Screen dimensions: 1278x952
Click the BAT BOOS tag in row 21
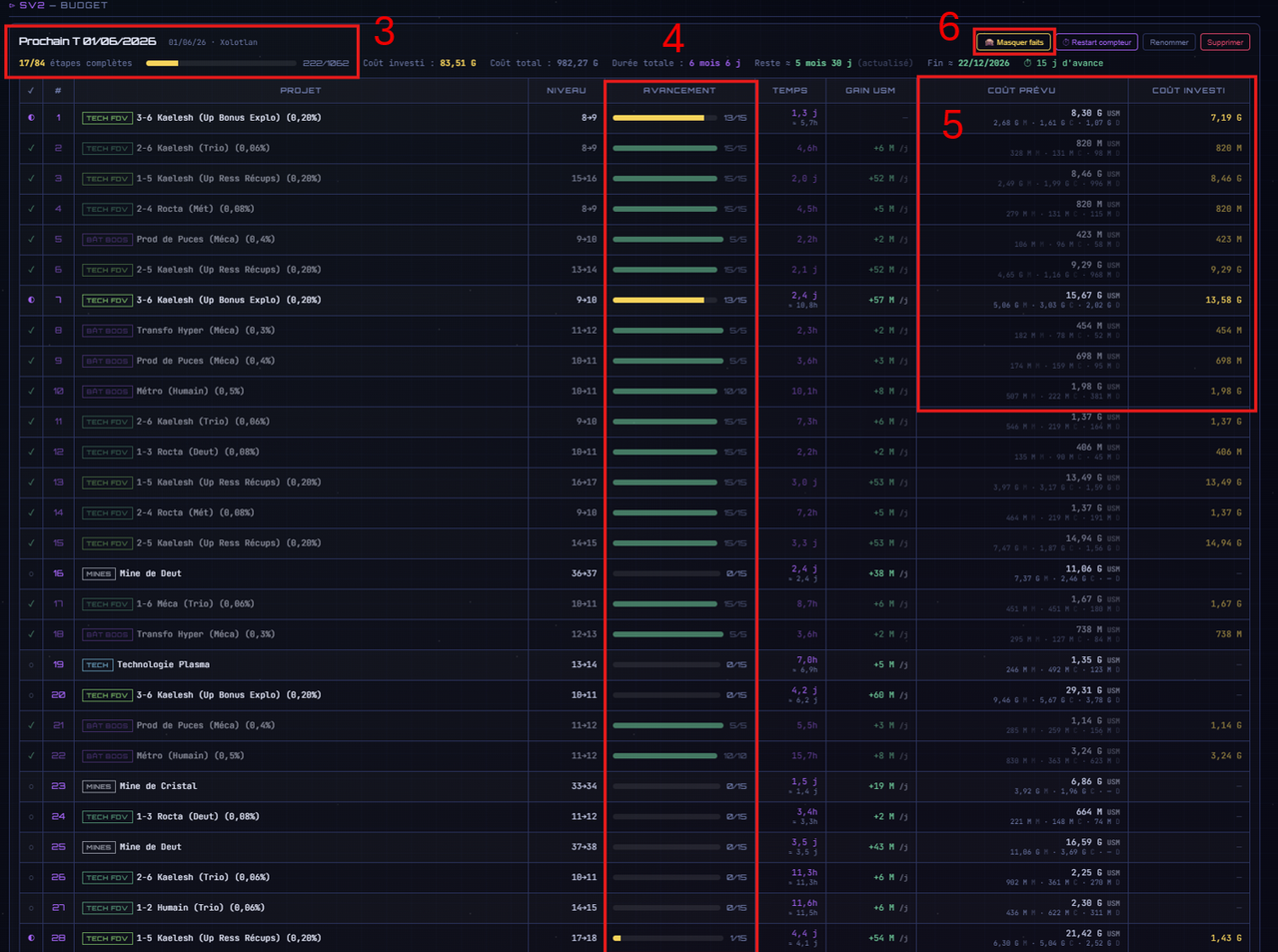point(107,725)
